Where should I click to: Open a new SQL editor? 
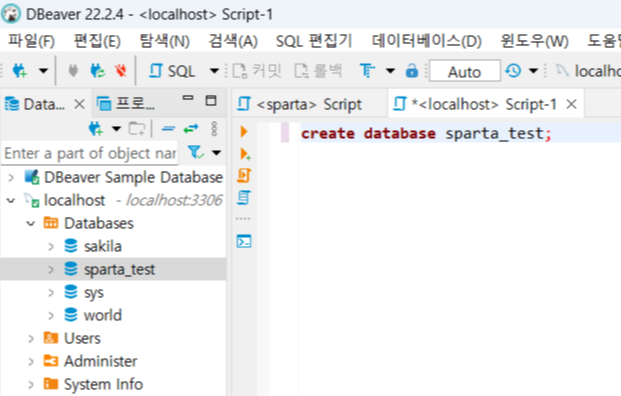tap(171, 71)
